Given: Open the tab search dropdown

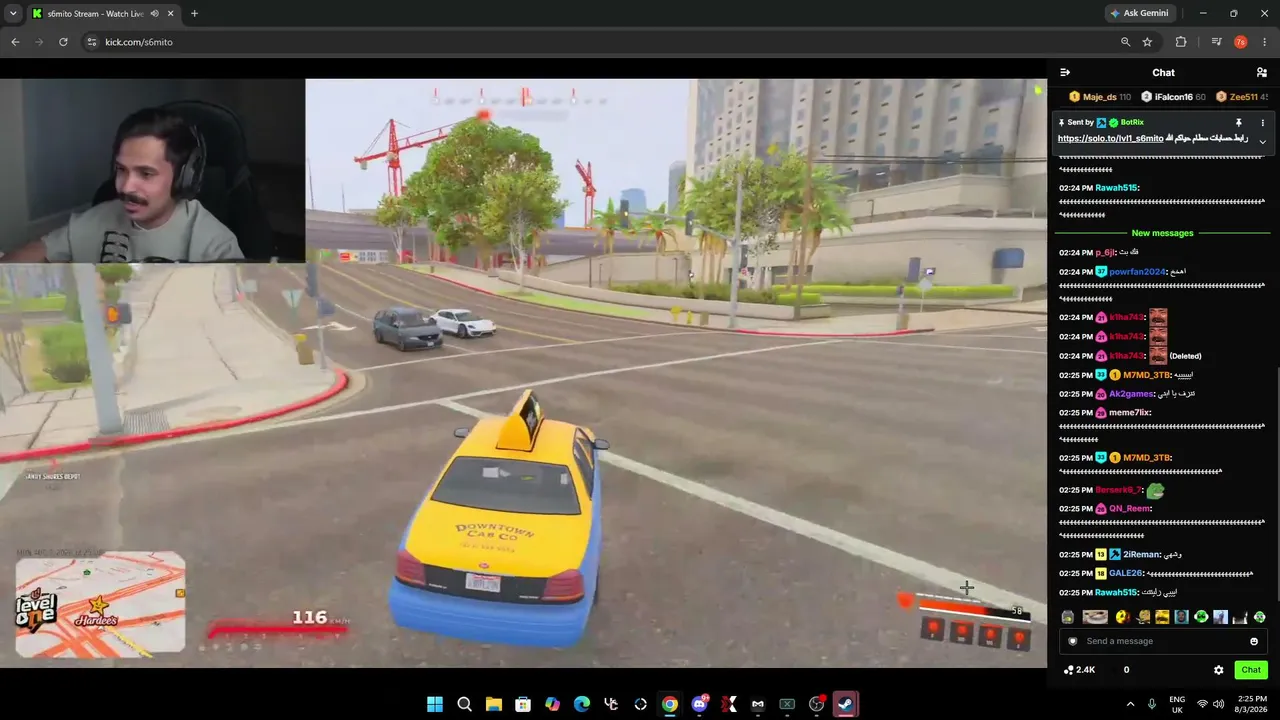Looking at the screenshot, I should click(13, 14).
